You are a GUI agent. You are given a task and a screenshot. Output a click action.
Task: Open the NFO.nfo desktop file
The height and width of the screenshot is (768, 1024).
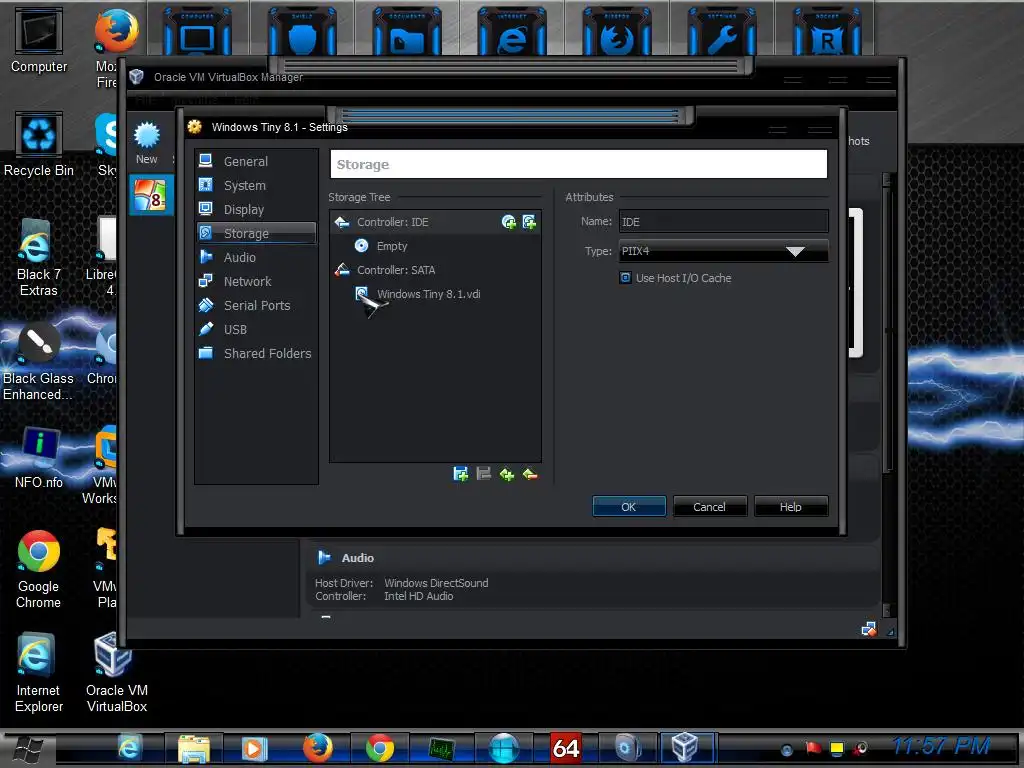pyautogui.click(x=39, y=458)
